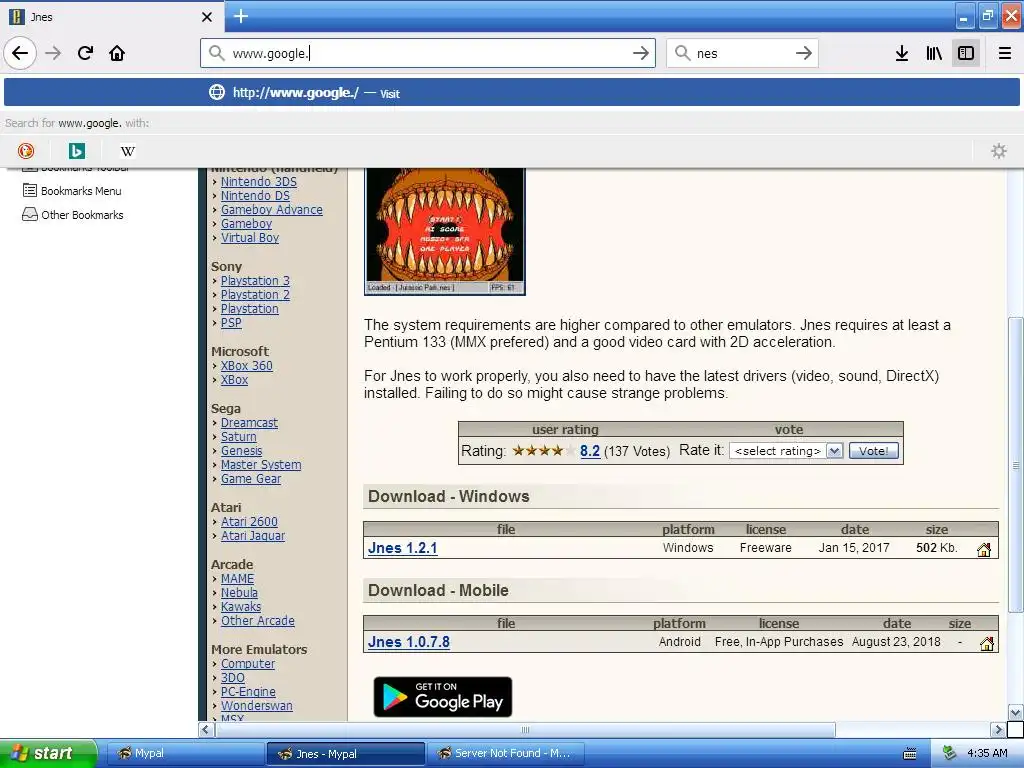Click the safely remove hardware tray icon
This screenshot has width=1024, height=768.
point(949,753)
